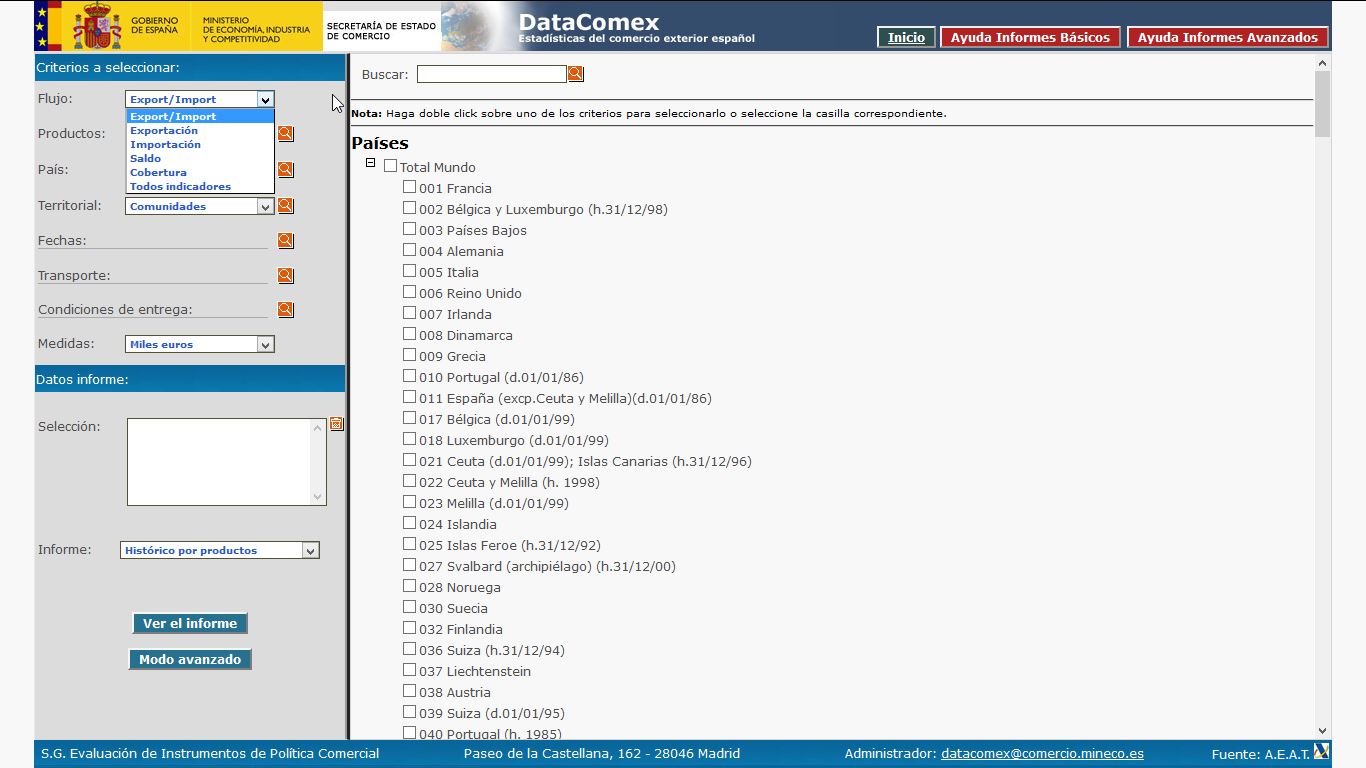Click inside the Selección text box
The height and width of the screenshot is (768, 1366).
click(x=219, y=461)
